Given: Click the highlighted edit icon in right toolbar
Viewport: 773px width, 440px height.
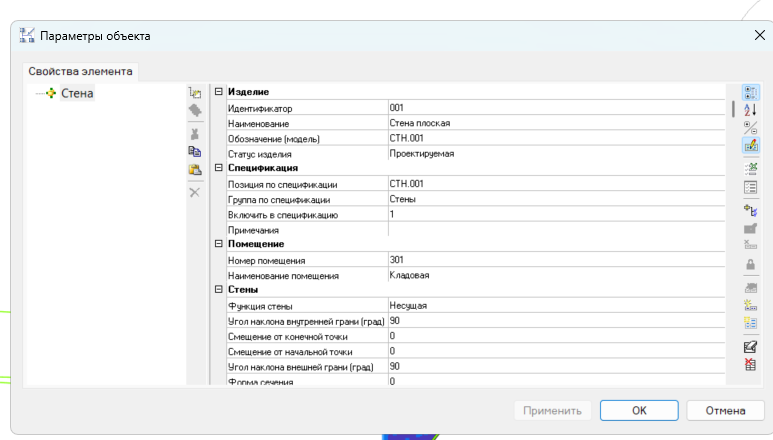Looking at the screenshot, I should tap(750, 145).
